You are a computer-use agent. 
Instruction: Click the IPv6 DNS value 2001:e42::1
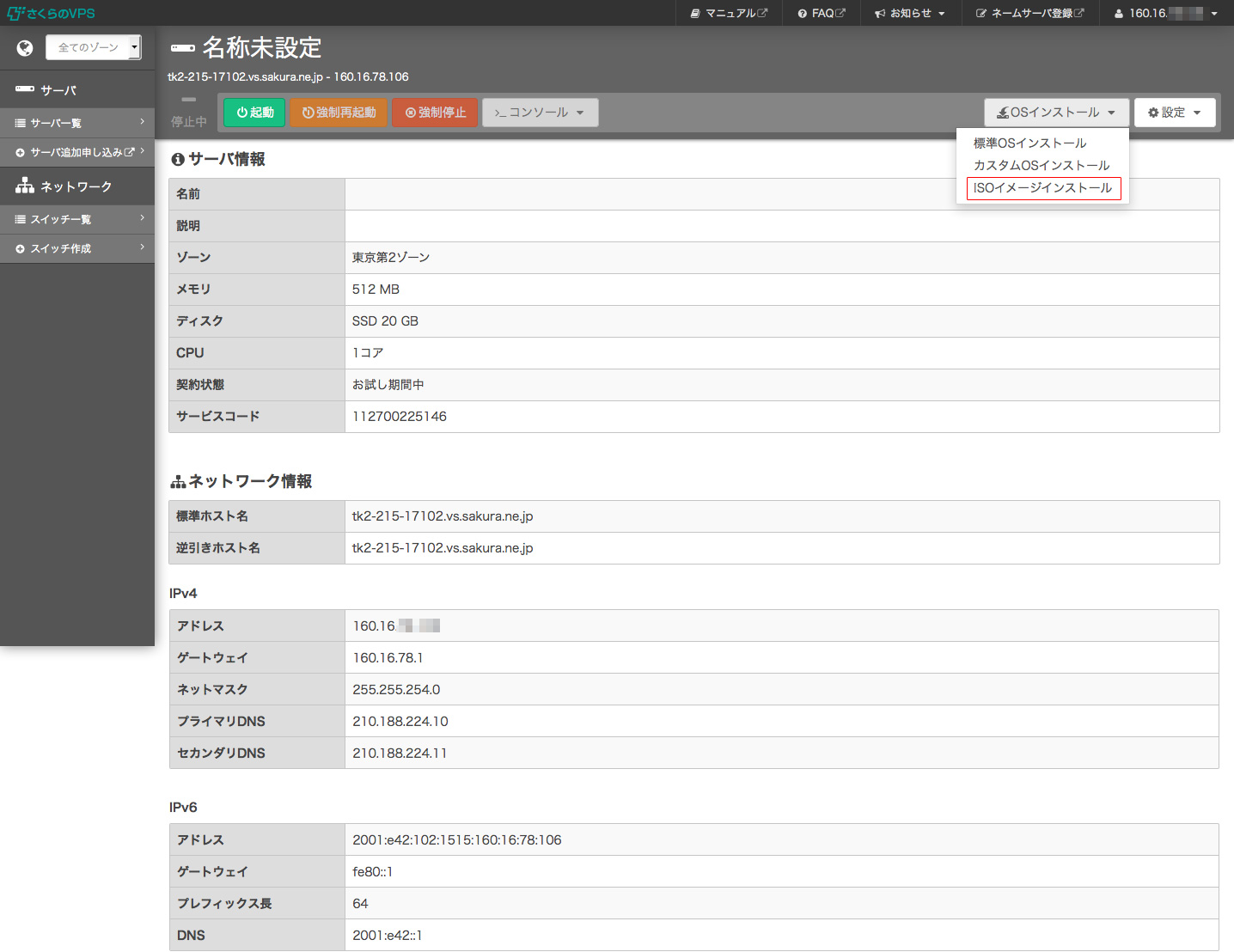[x=388, y=936]
